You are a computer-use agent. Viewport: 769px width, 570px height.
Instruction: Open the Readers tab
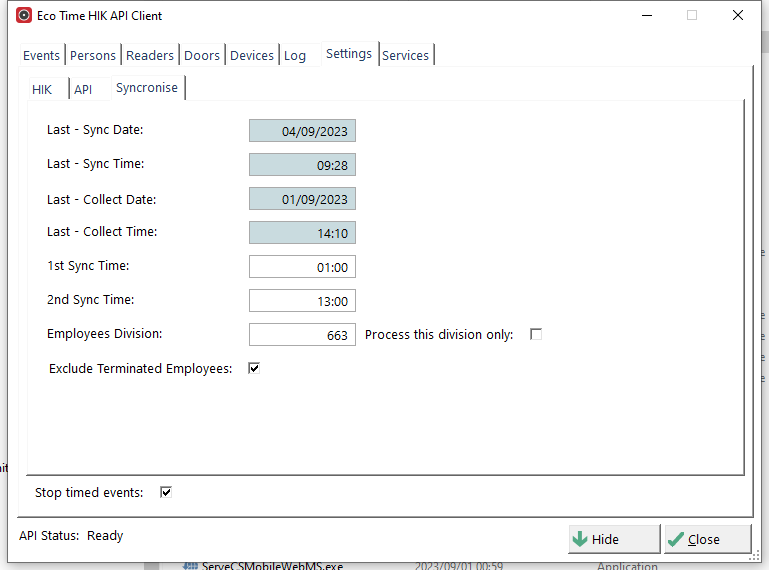point(150,56)
